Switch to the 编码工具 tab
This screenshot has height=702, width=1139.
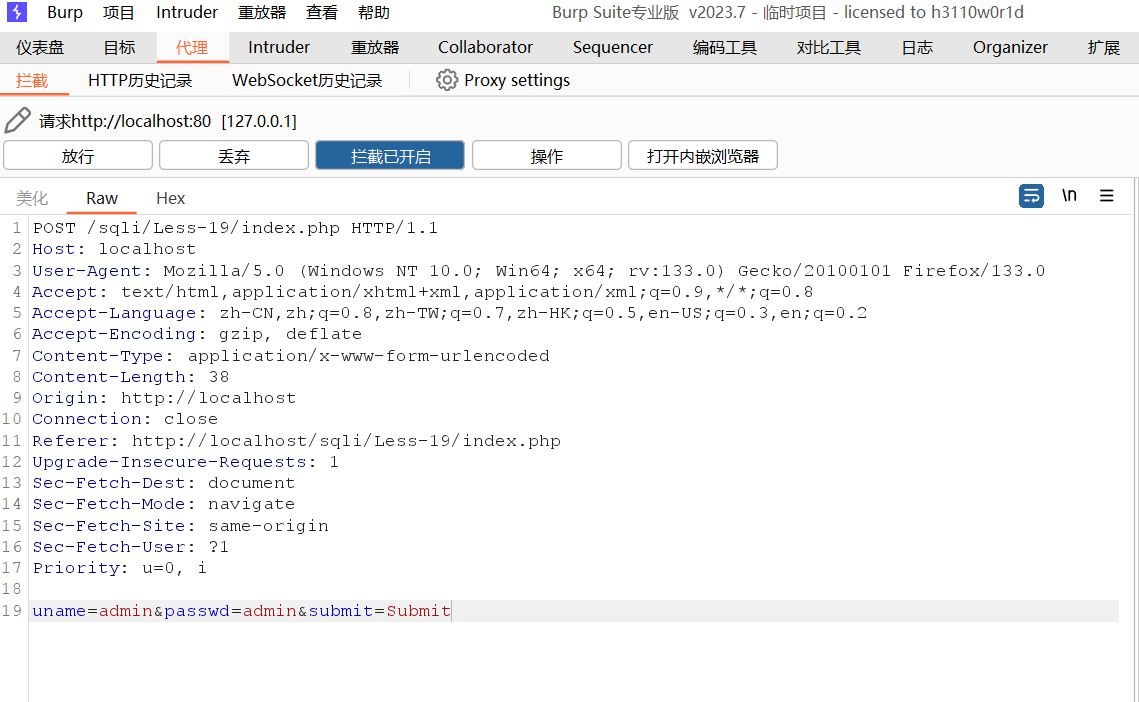[724, 47]
